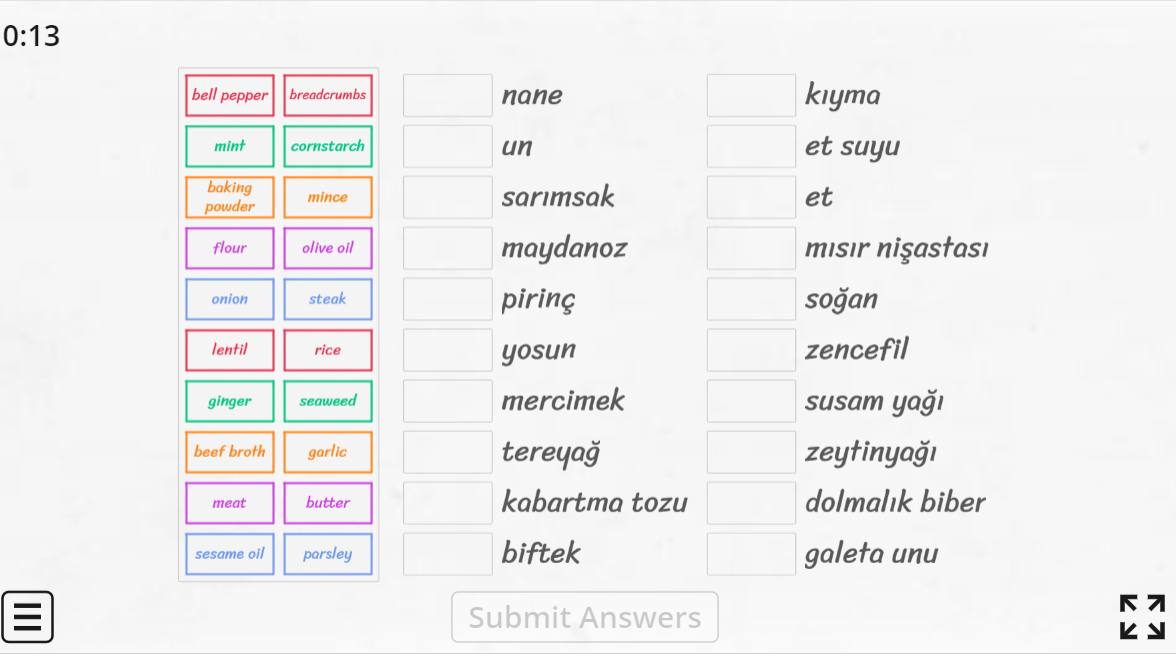1176x659 pixels.
Task: Choose the 'cornstarch' word tile
Action: point(328,146)
